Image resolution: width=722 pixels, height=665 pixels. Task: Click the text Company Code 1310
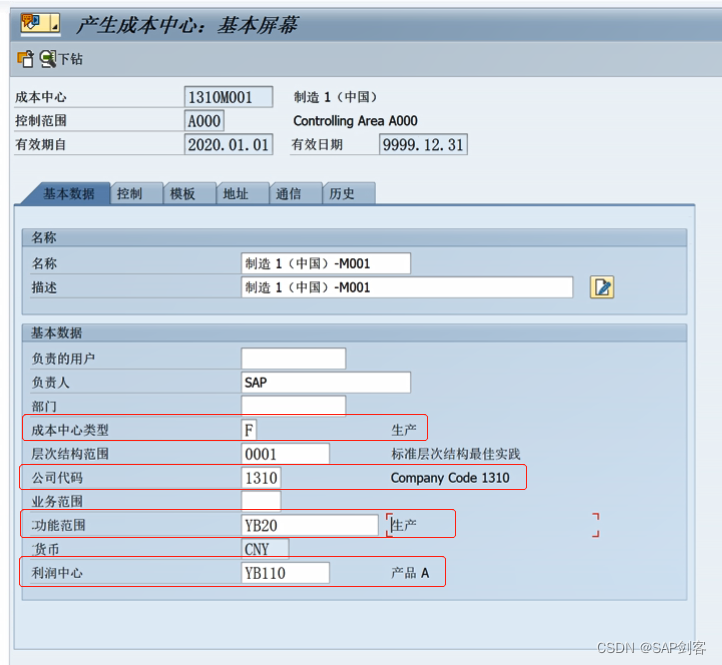[x=450, y=478]
